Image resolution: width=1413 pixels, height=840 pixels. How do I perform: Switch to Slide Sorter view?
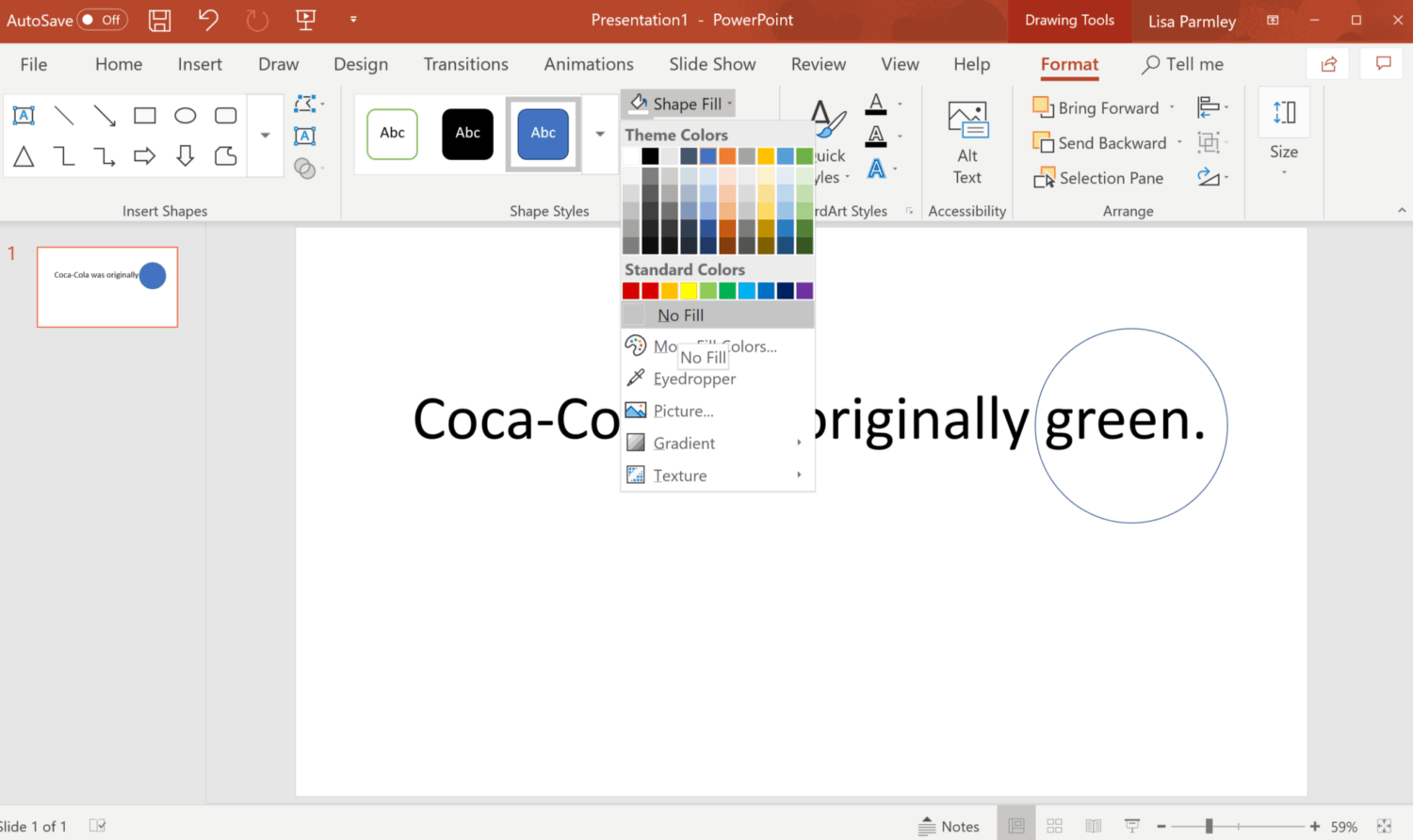[x=1055, y=826]
